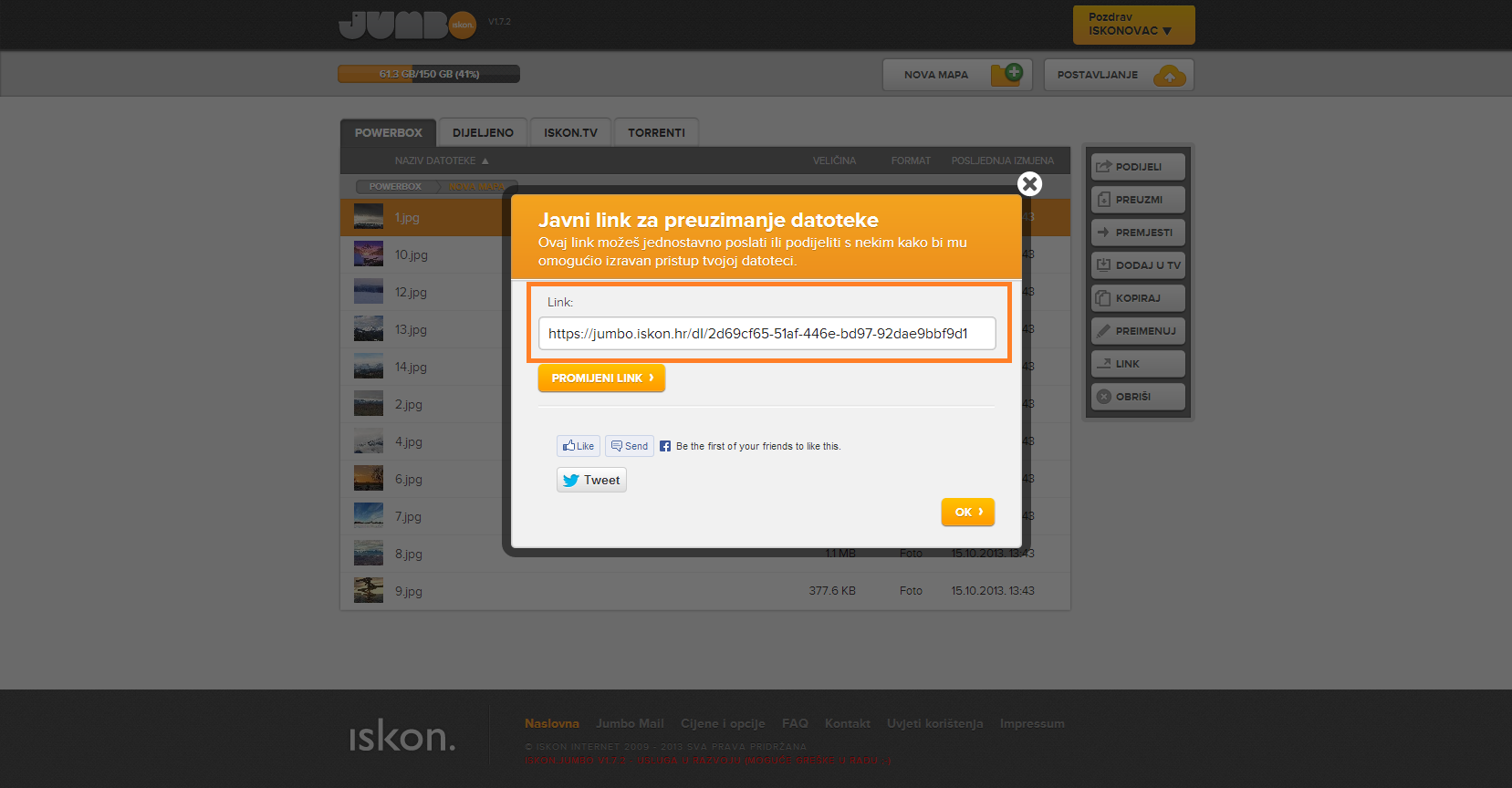Screen dimensions: 1512x788
Task: Click the LINK action in sidebar
Action: click(1138, 364)
